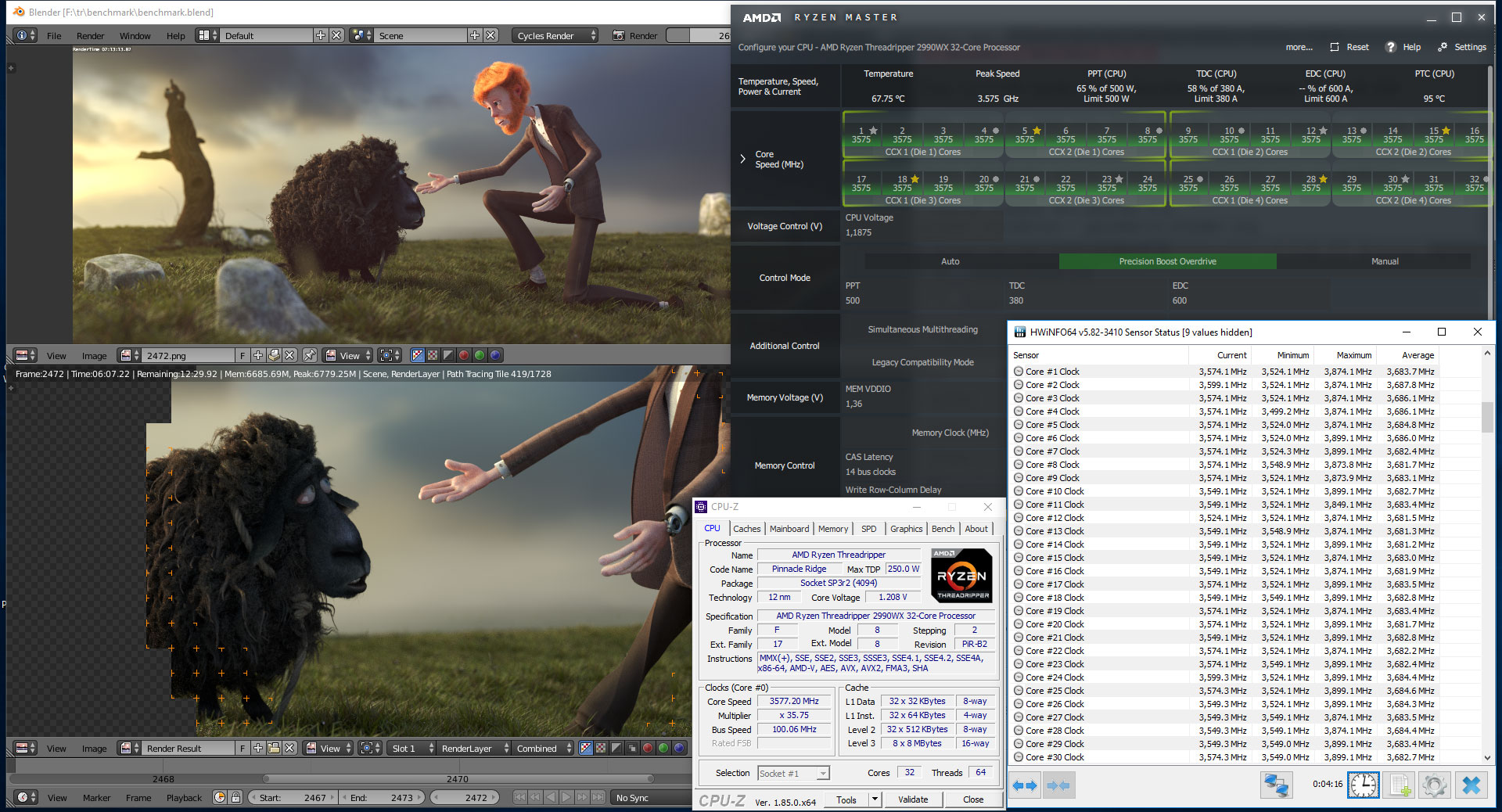Select Memory Control section in Ryzen Master
1502x812 pixels.
pyautogui.click(x=785, y=465)
